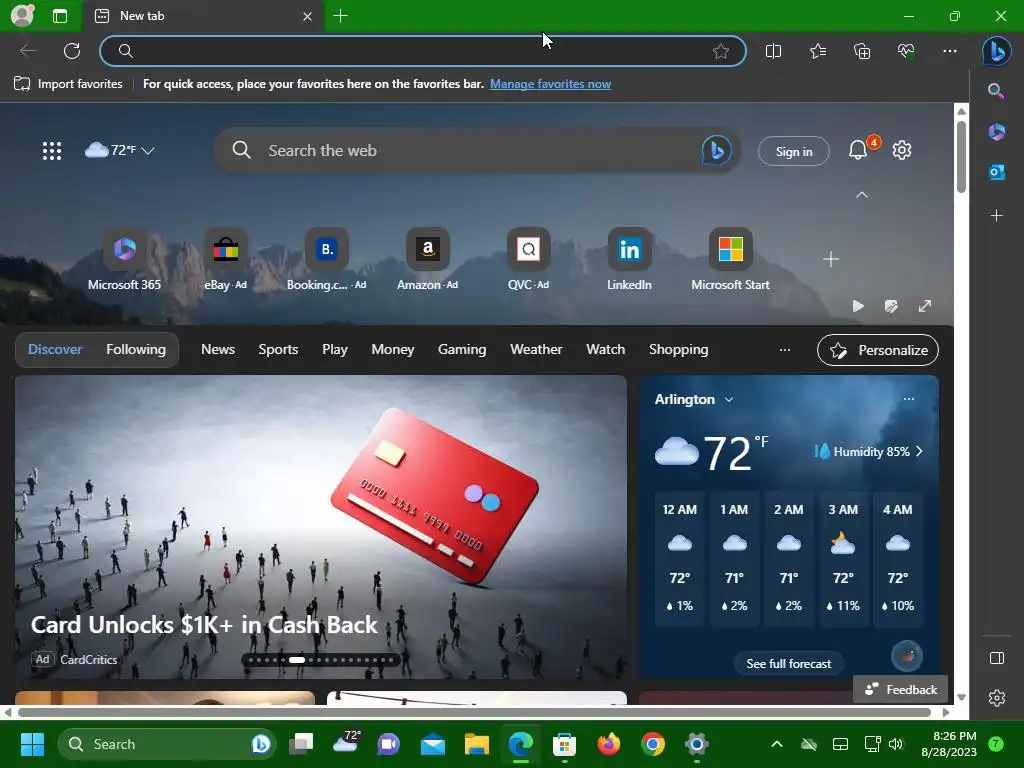
Task: Click the edit background icon
Action: 891,306
